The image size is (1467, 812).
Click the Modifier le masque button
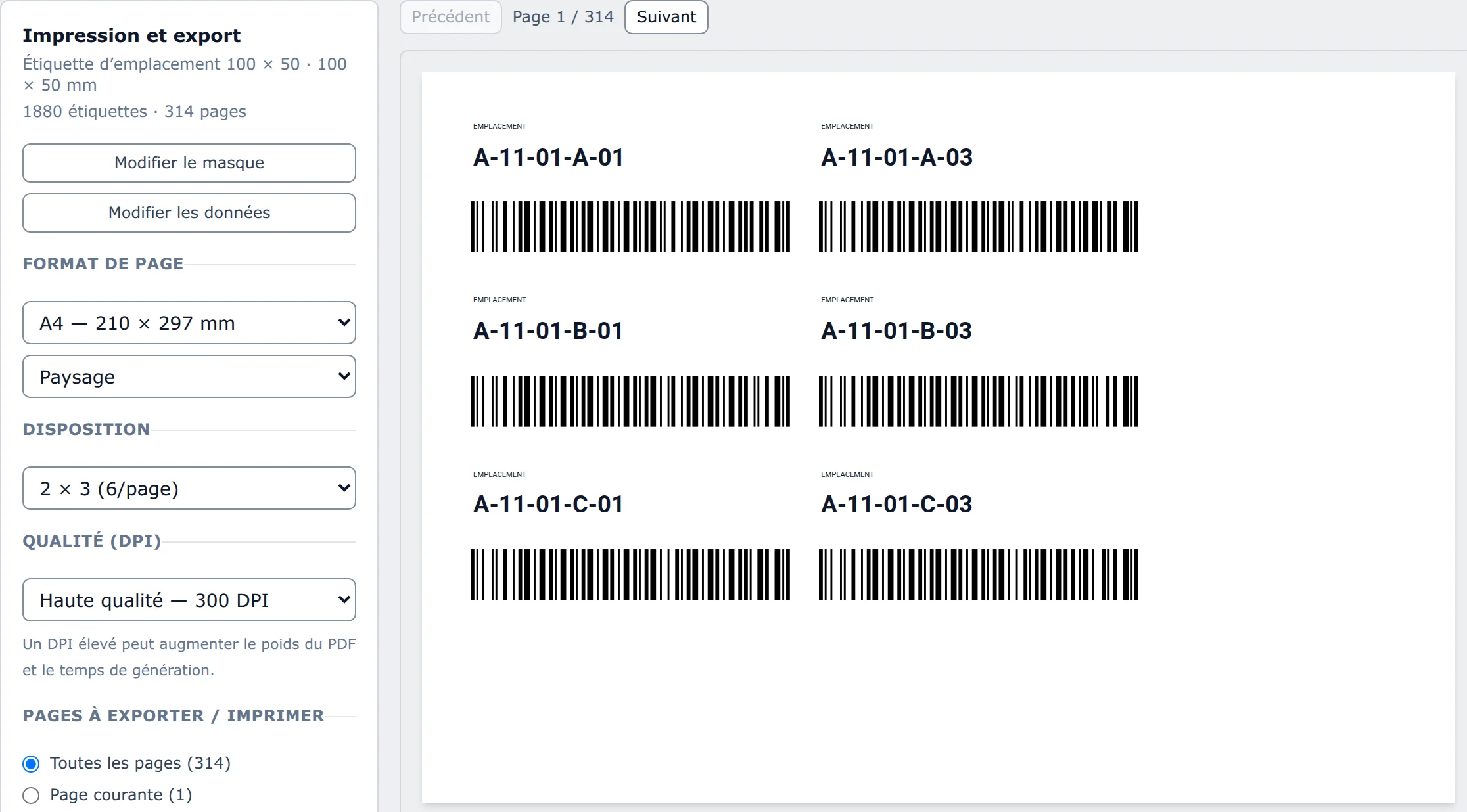[x=189, y=163]
